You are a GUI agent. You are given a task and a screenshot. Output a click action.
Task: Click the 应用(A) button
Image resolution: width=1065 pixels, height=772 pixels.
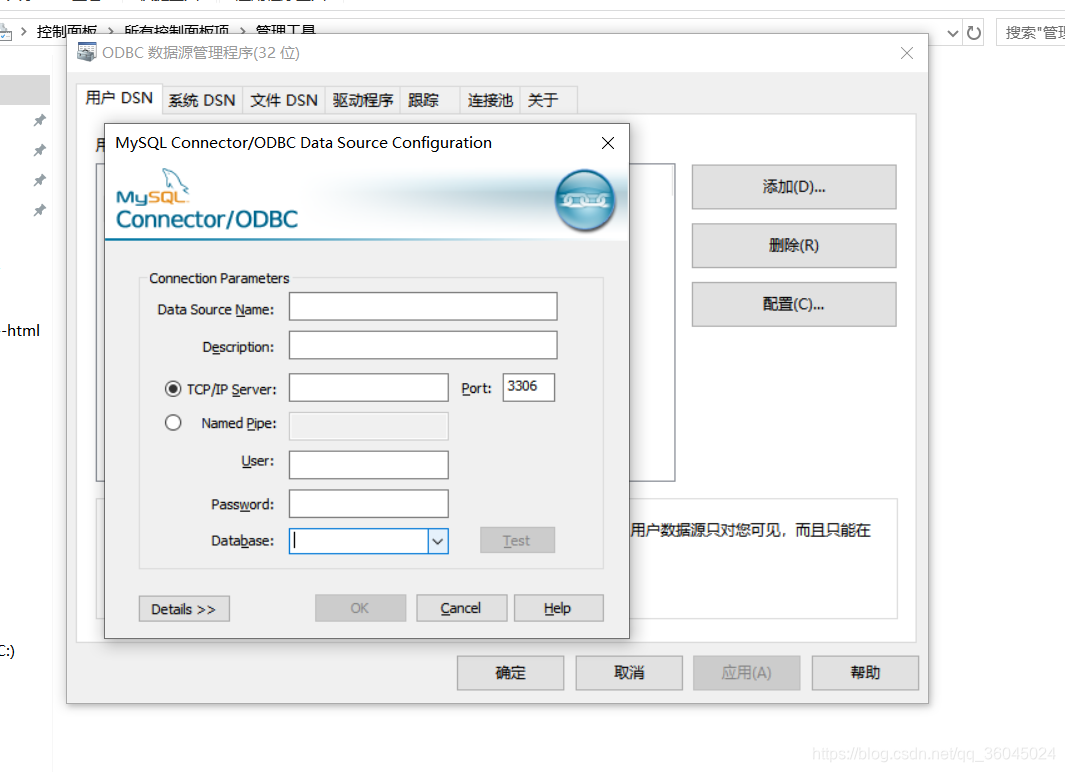click(746, 673)
